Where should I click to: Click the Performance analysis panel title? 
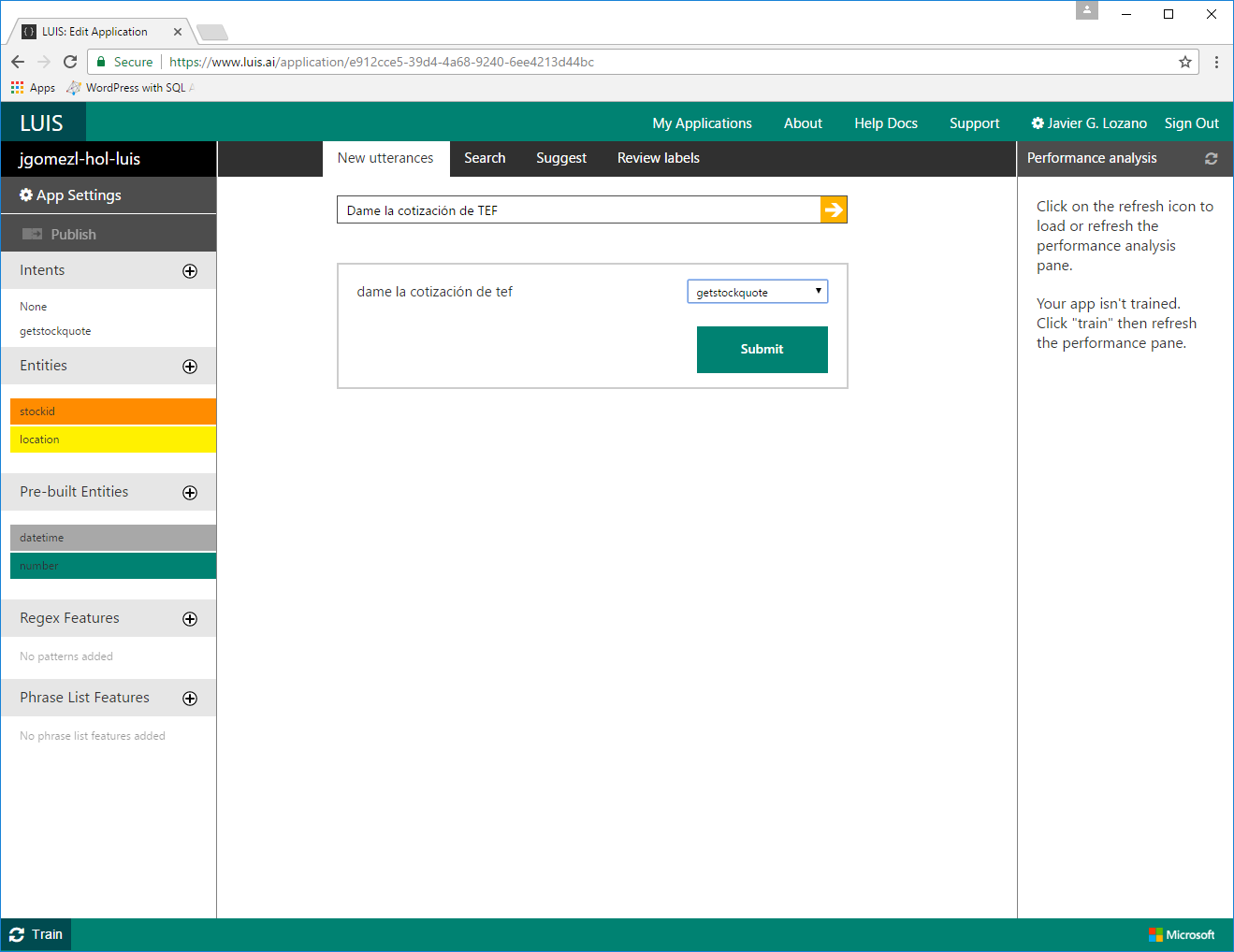1092,158
